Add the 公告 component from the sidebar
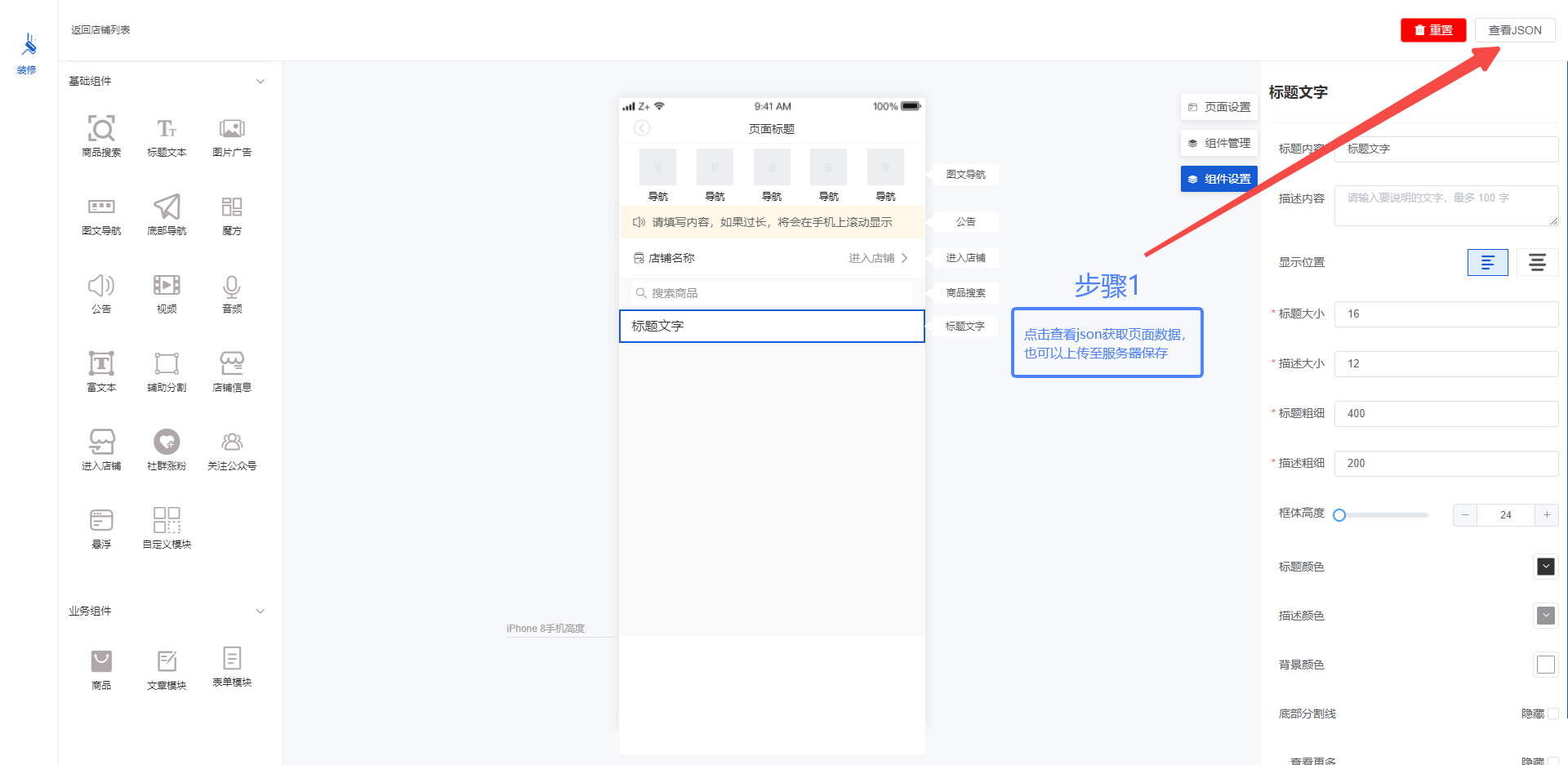The width and height of the screenshot is (1568, 765). coord(101,292)
